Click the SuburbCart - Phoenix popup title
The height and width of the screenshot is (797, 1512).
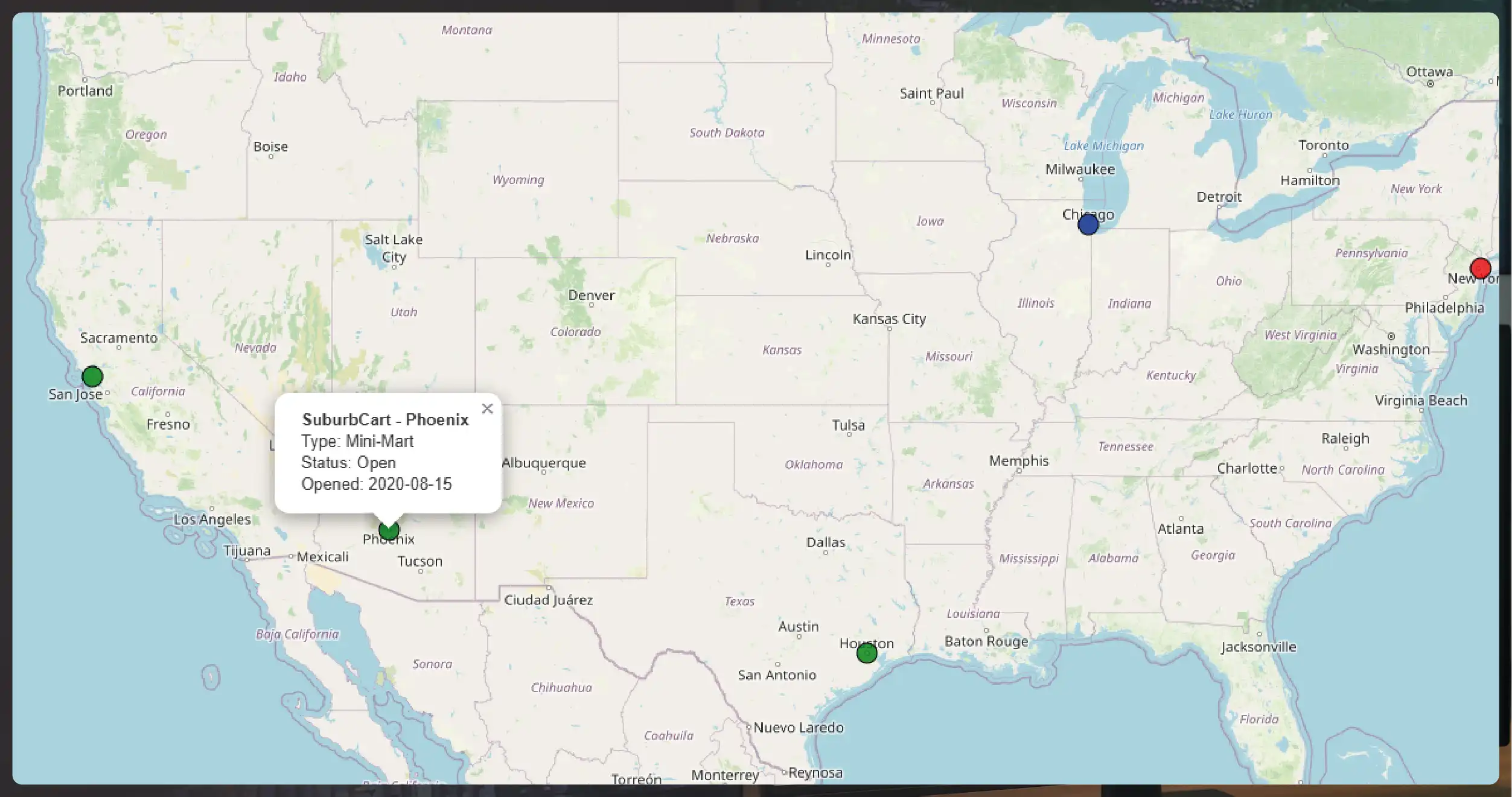pos(385,420)
